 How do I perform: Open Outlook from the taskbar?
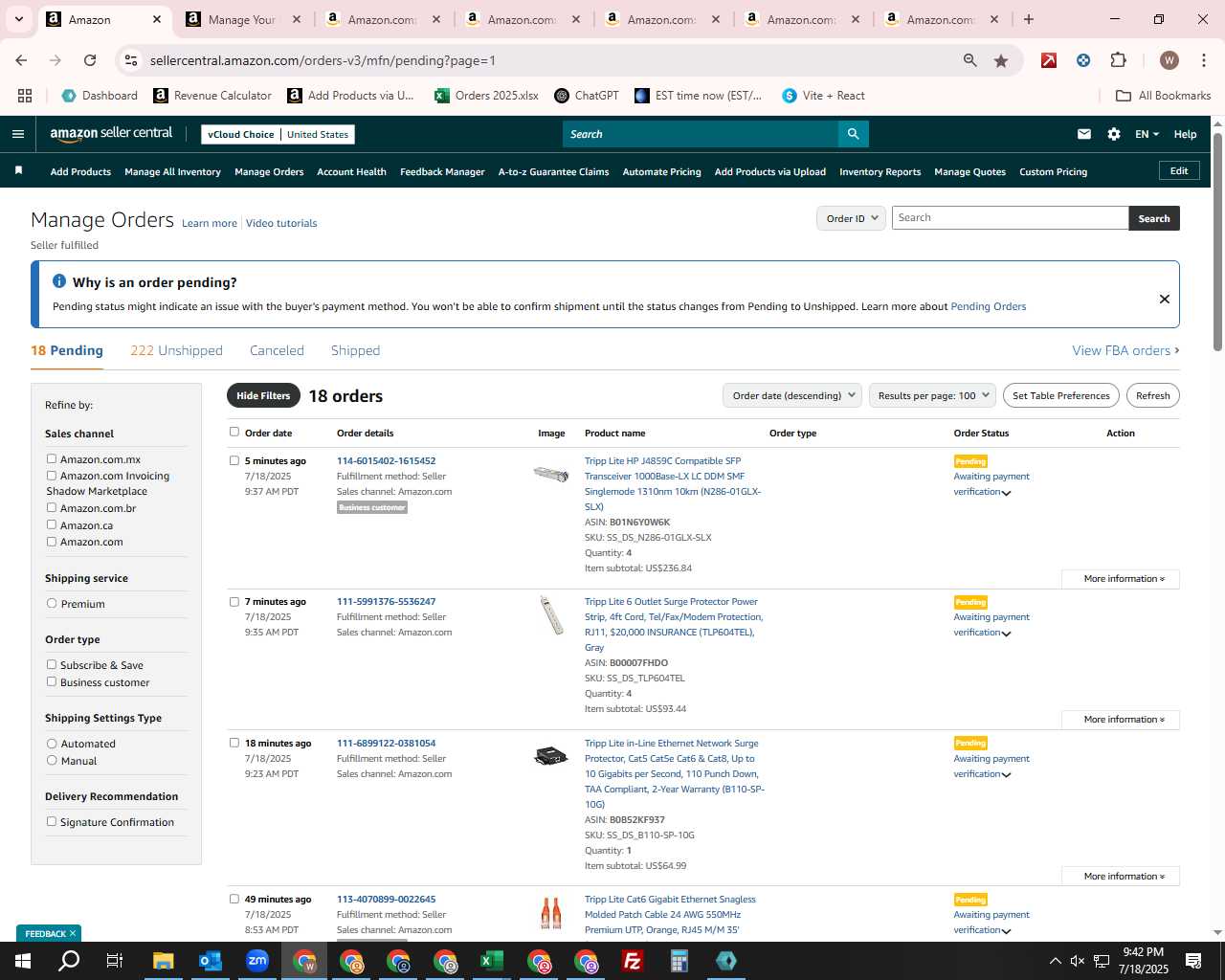(x=211, y=961)
